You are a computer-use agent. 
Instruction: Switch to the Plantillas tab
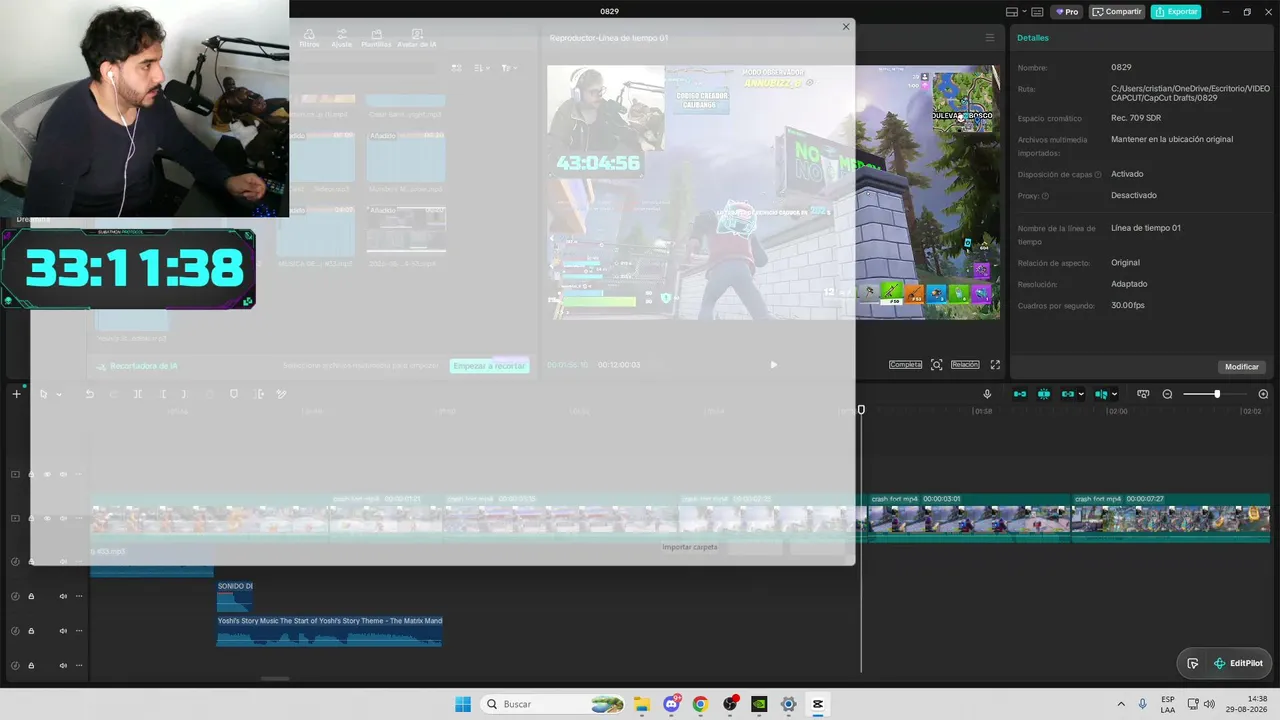point(376,38)
